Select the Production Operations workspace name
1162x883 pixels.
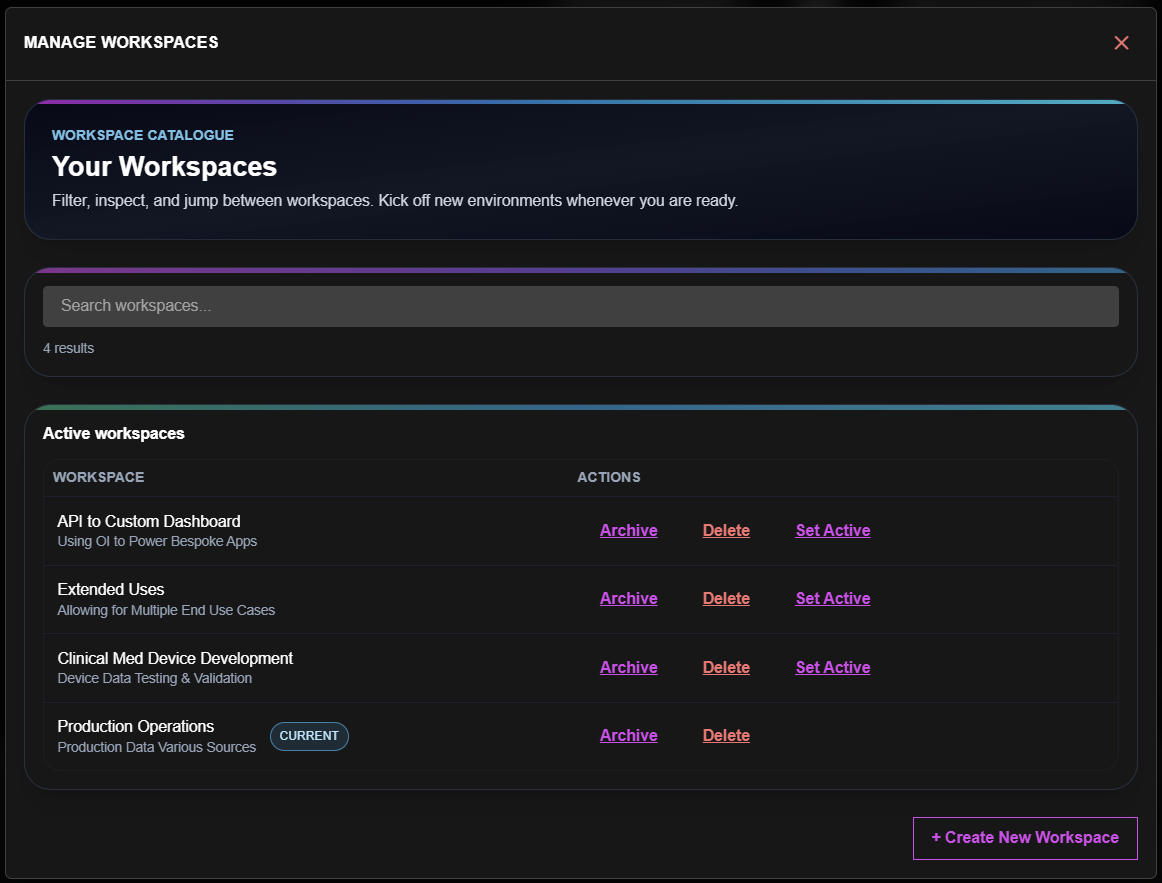tap(136, 727)
